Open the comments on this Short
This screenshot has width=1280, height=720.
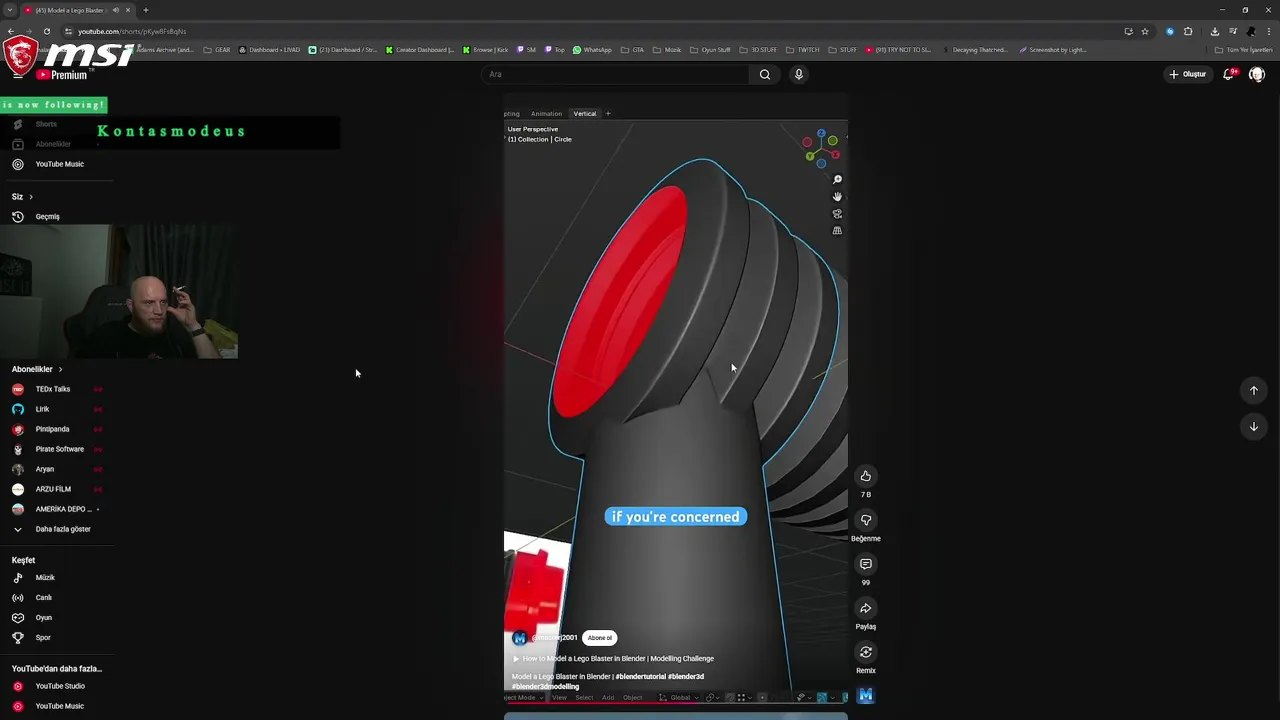(866, 564)
